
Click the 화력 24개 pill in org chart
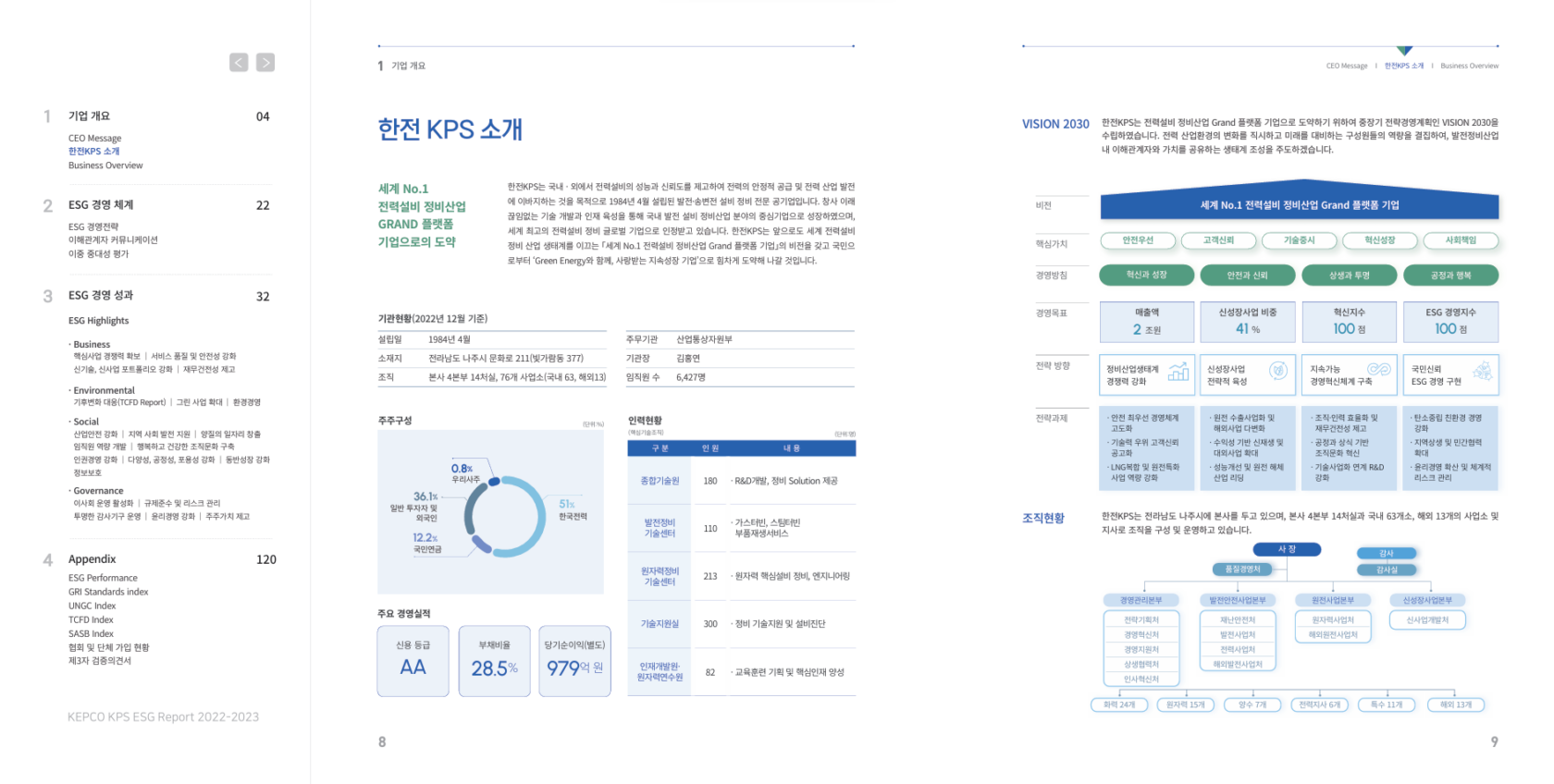(1119, 704)
